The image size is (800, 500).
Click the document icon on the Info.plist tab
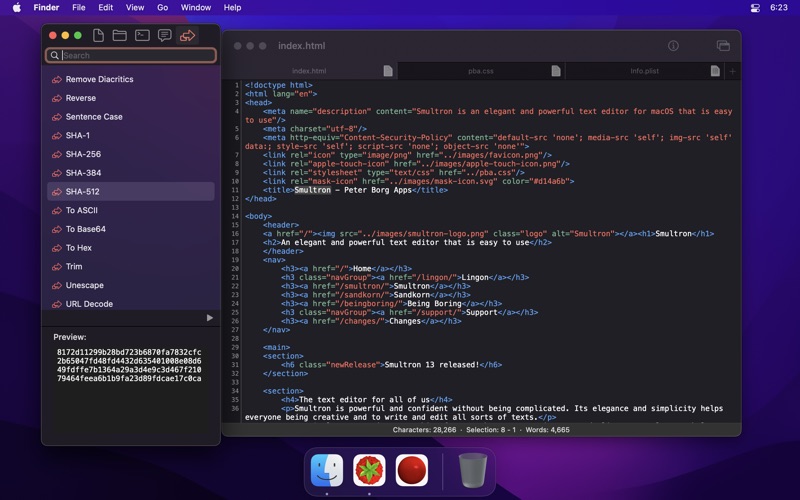click(x=715, y=71)
